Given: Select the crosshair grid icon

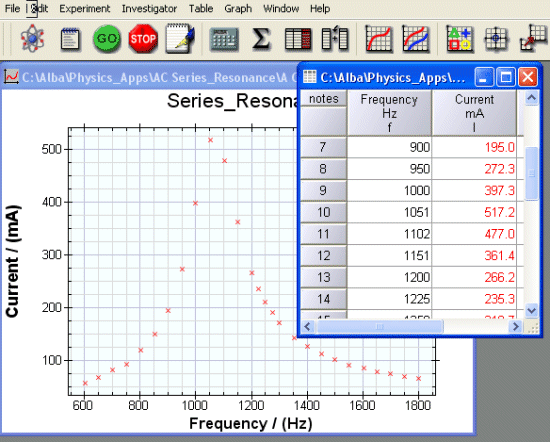Looking at the screenshot, I should click(x=496, y=38).
